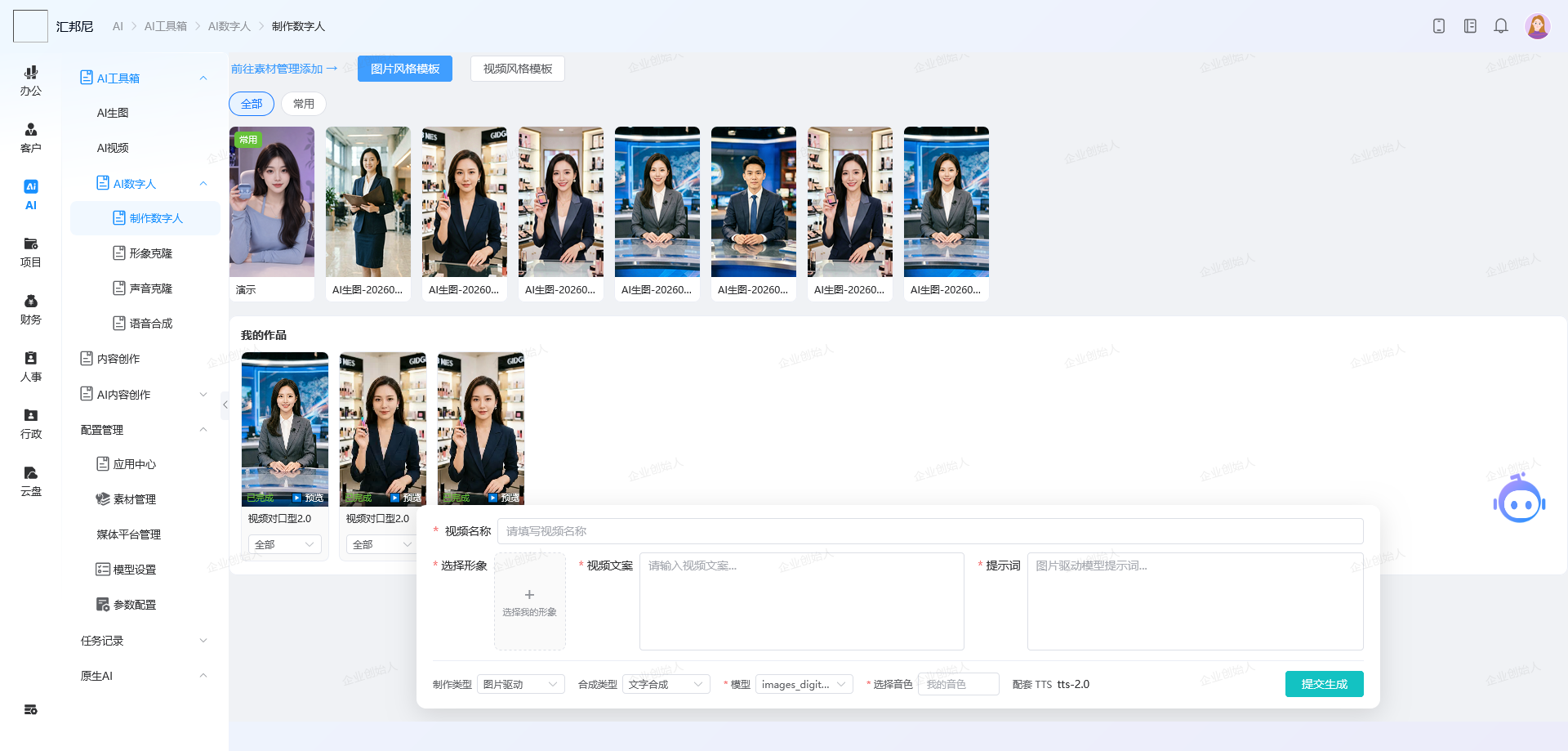Select the 全部 filter pill
This screenshot has height=751, width=1568.
(x=252, y=104)
